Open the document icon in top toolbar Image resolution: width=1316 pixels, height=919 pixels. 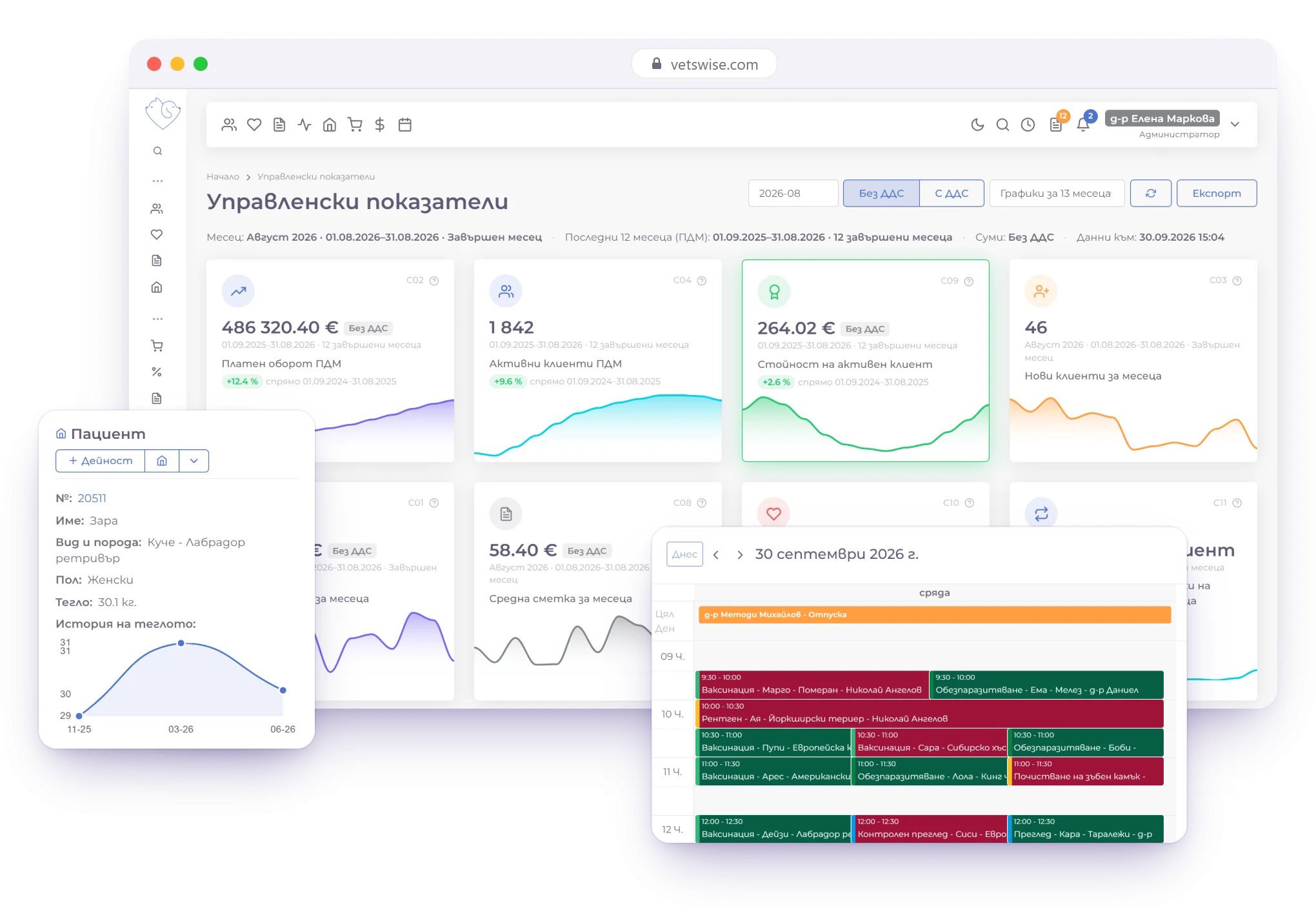tap(279, 125)
